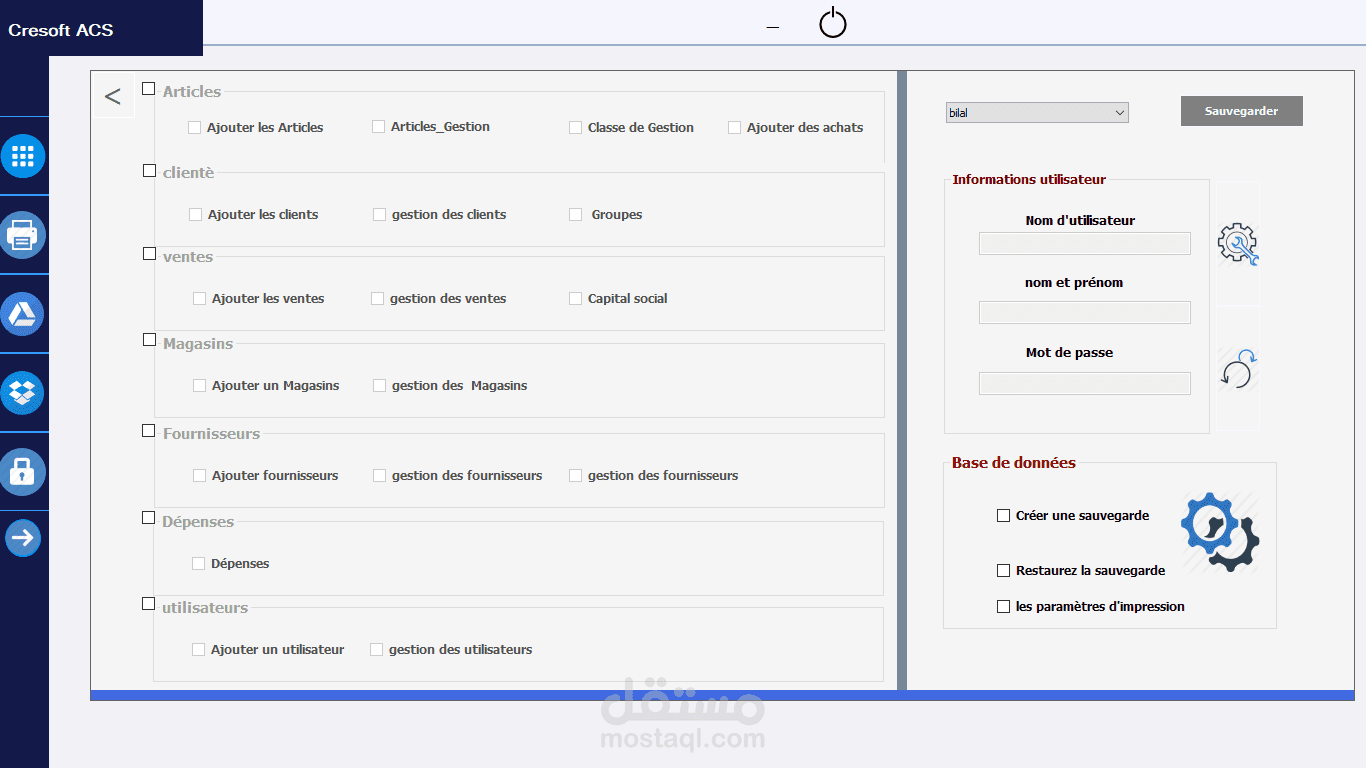
Task: Check the Fournisseurs group checkbox
Action: coord(149,431)
